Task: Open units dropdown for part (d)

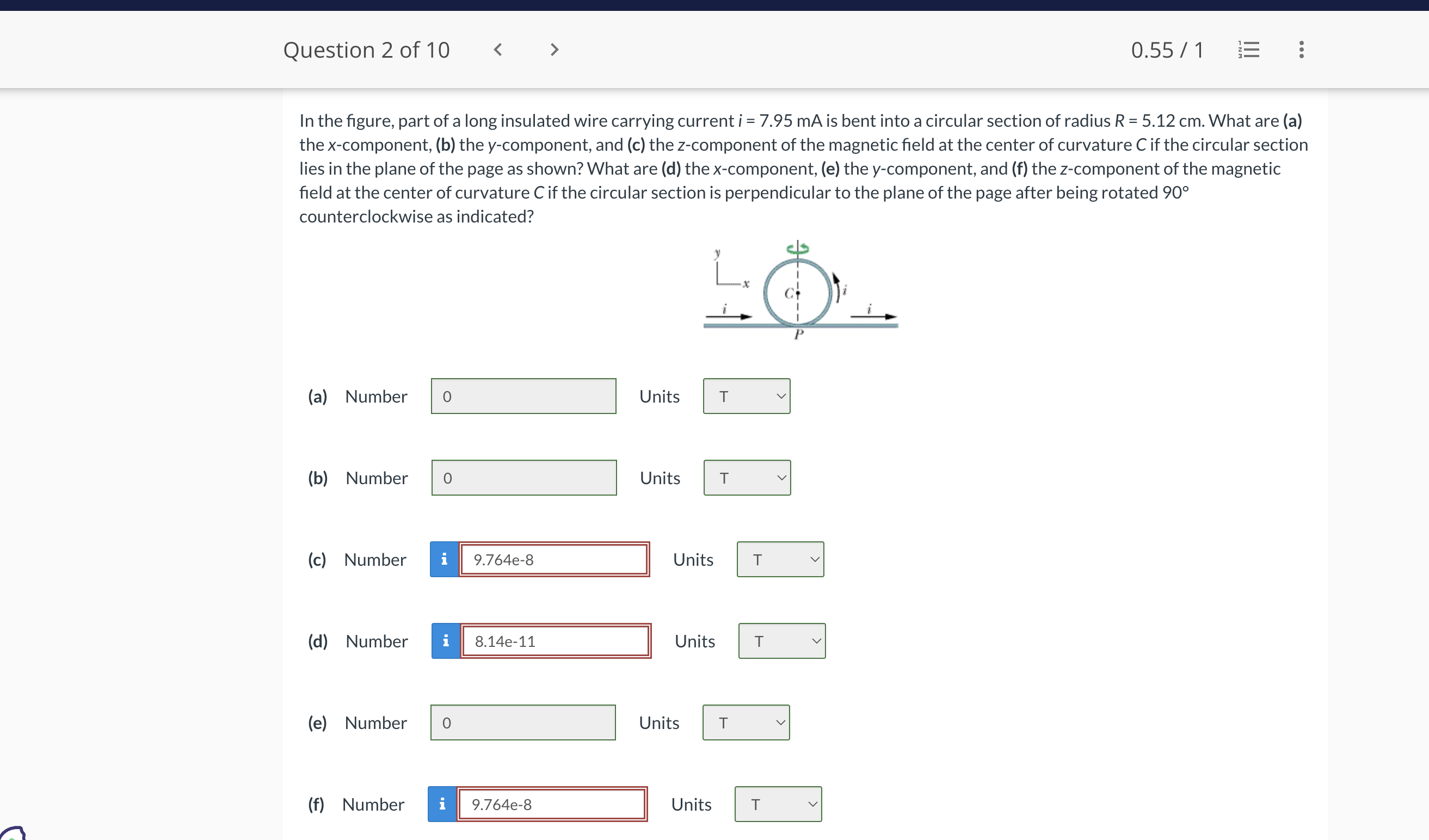Action: (781, 641)
